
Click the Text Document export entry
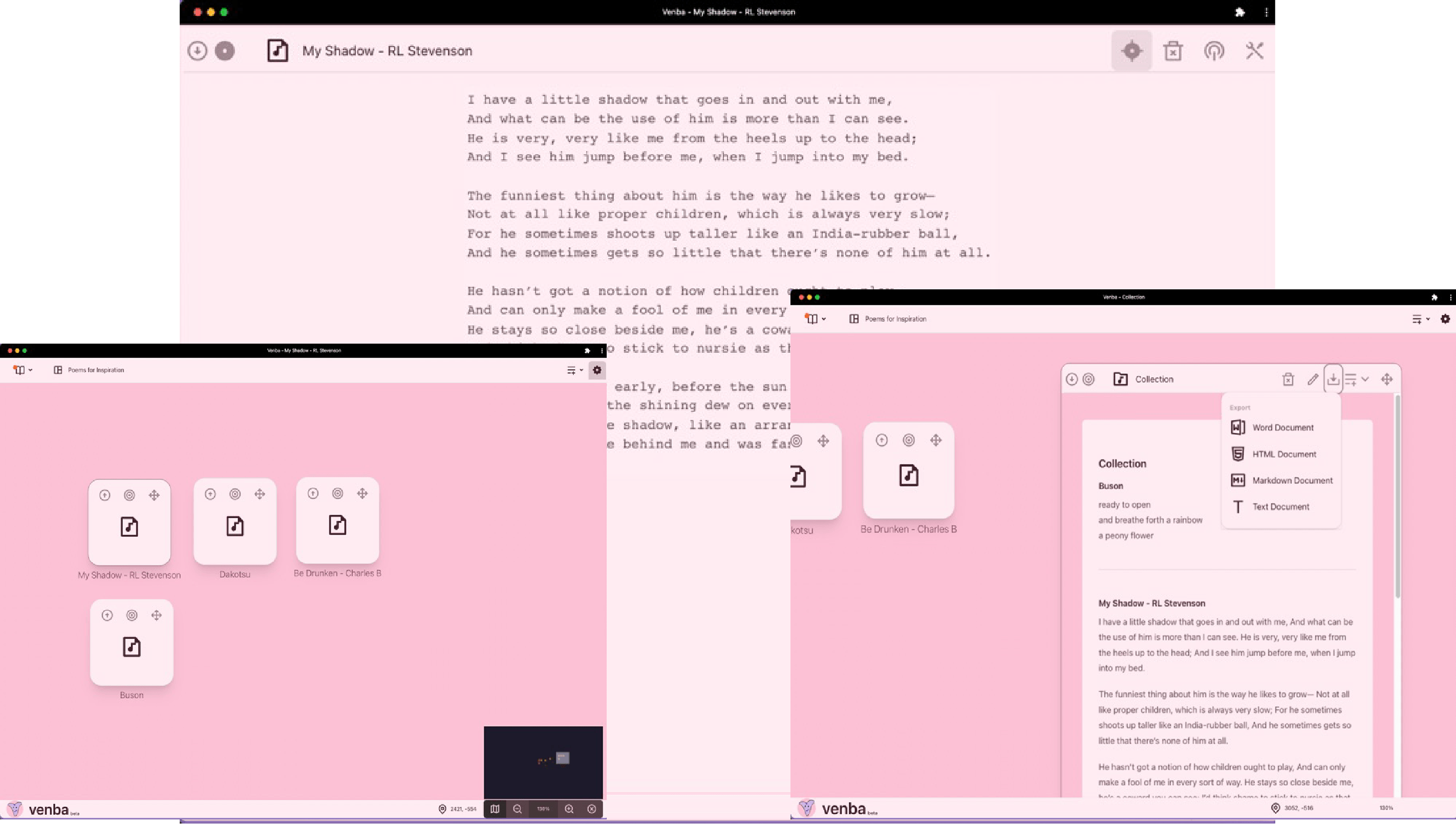pyautogui.click(x=1280, y=506)
